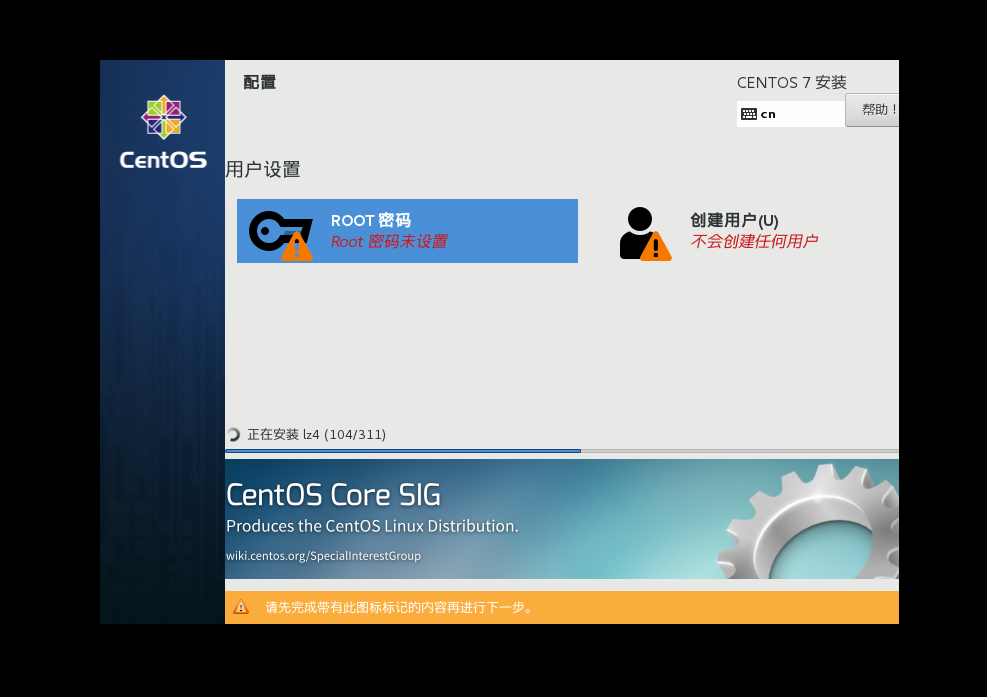Screen dimensions: 987x697
Task: Open the ROOT 密码 settings tile
Action: point(407,231)
